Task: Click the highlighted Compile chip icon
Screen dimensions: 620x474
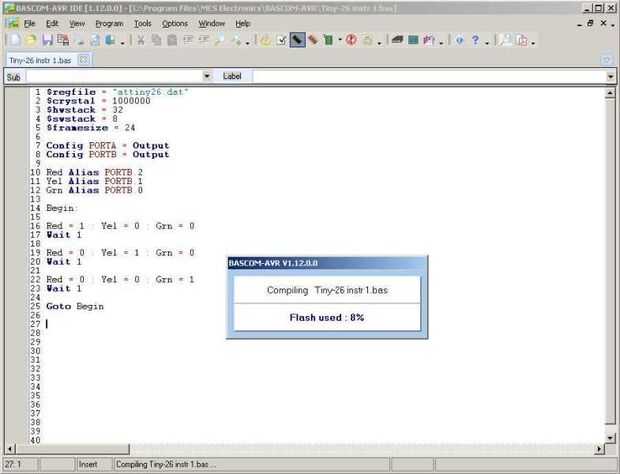Action: [x=297, y=40]
